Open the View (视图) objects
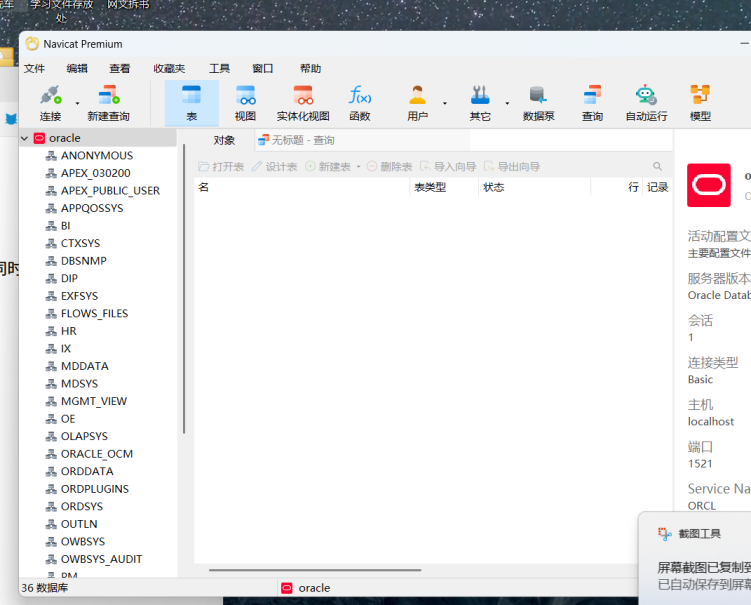The width and height of the screenshot is (751, 605). coord(245,103)
